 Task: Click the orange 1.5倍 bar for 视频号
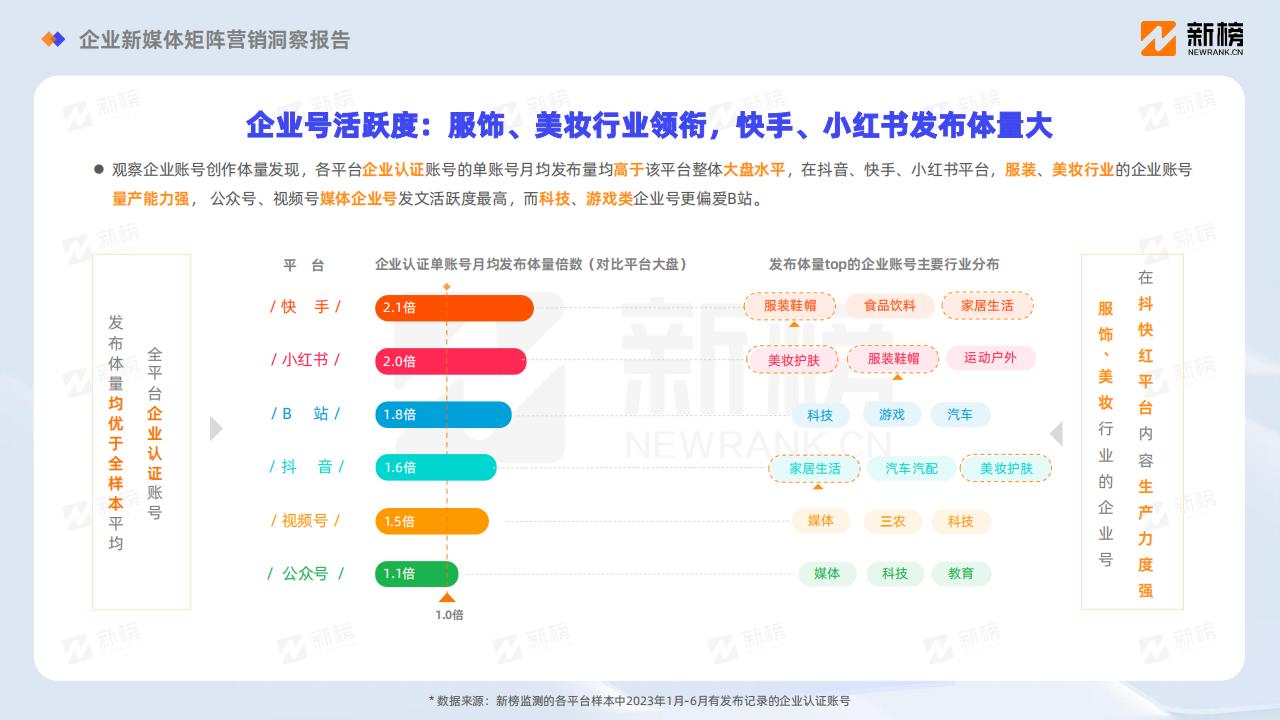(432, 521)
